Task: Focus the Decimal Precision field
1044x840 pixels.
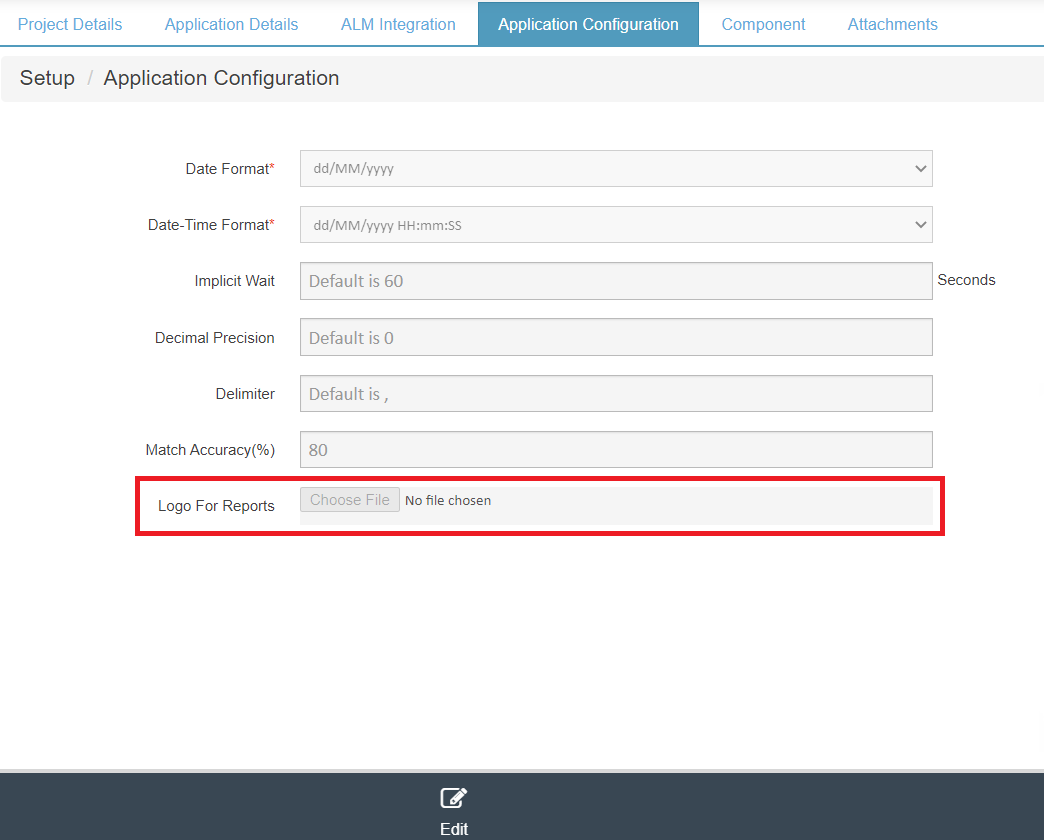Action: point(616,337)
